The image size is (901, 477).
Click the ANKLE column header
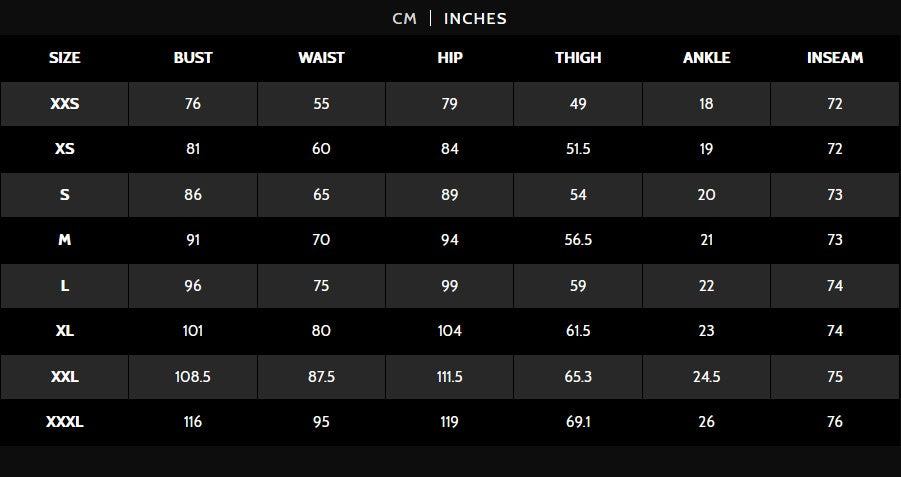pos(706,58)
